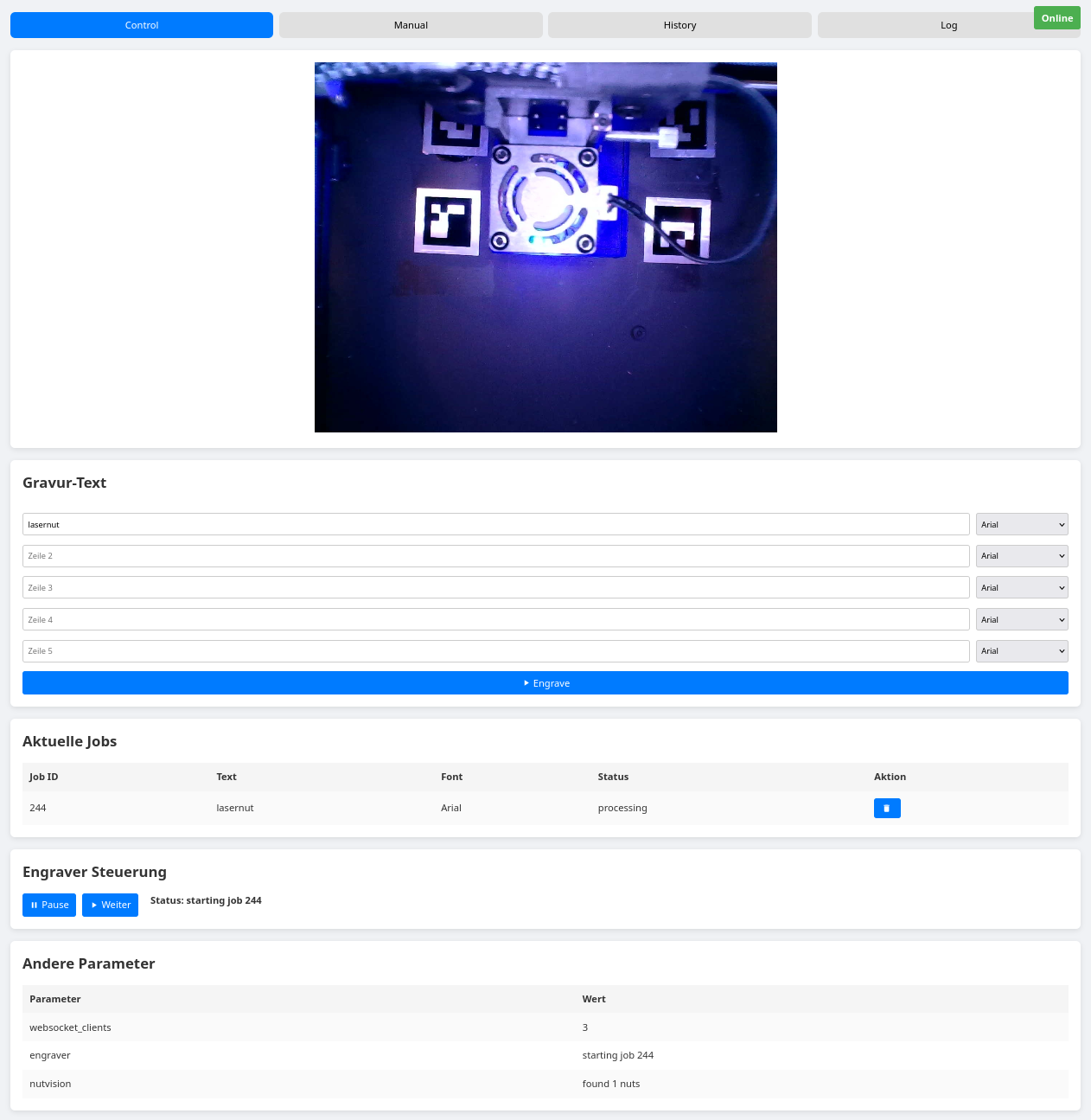Click the Zeile 4 input field

(495, 619)
